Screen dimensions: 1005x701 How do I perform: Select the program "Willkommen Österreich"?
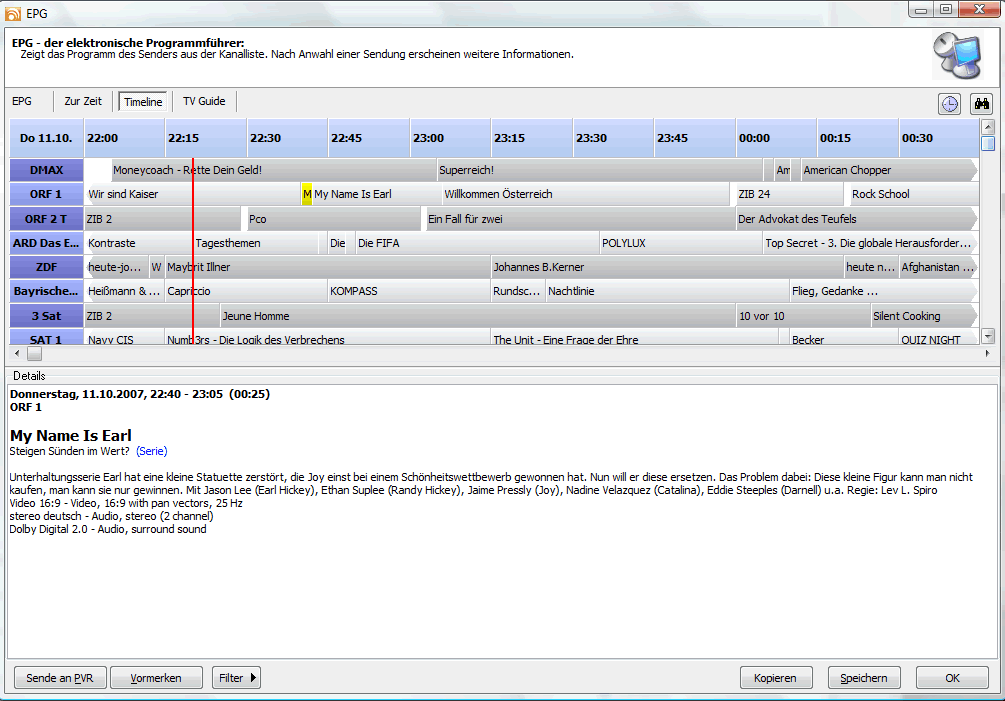coord(585,194)
